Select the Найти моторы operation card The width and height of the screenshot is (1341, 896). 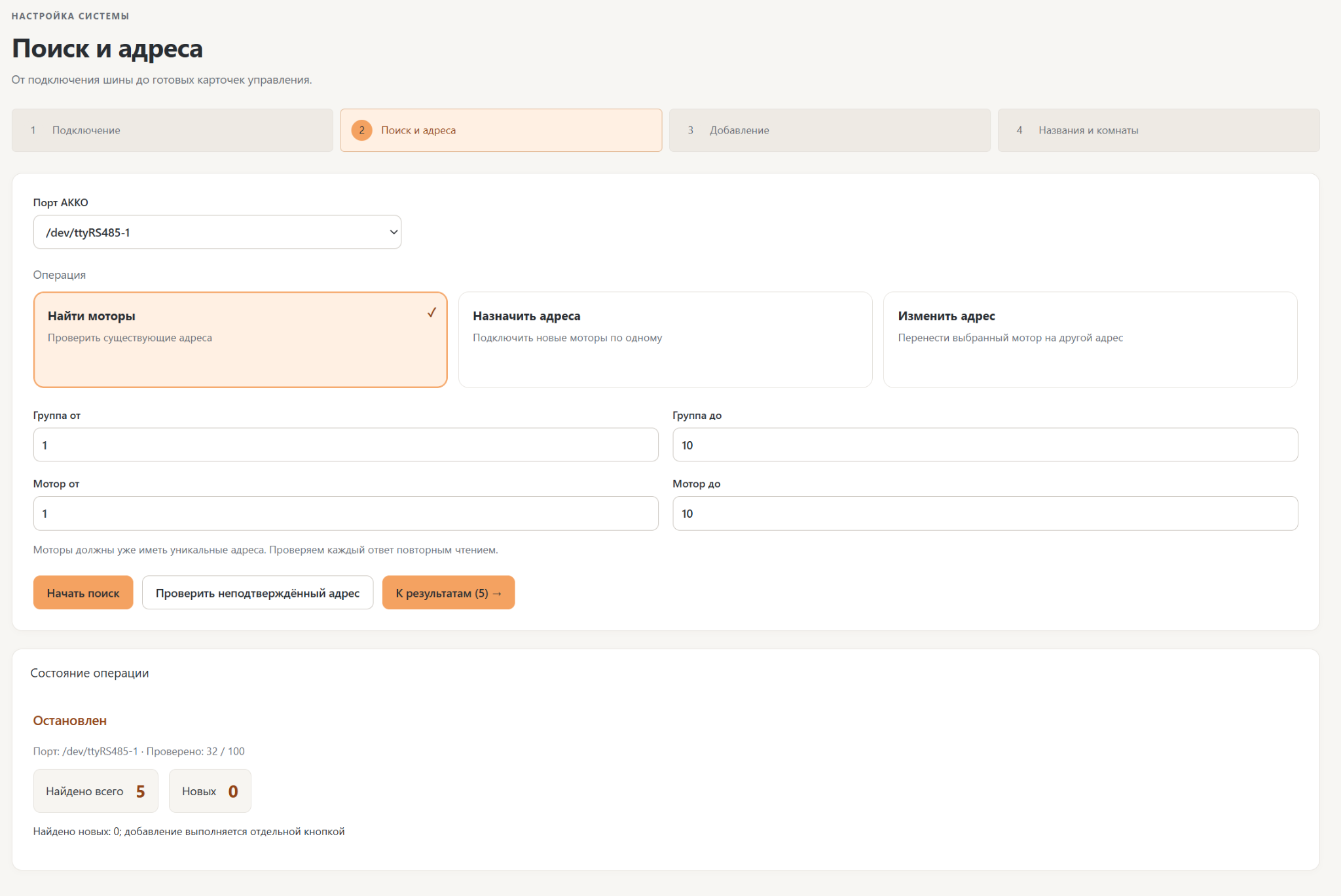click(240, 340)
